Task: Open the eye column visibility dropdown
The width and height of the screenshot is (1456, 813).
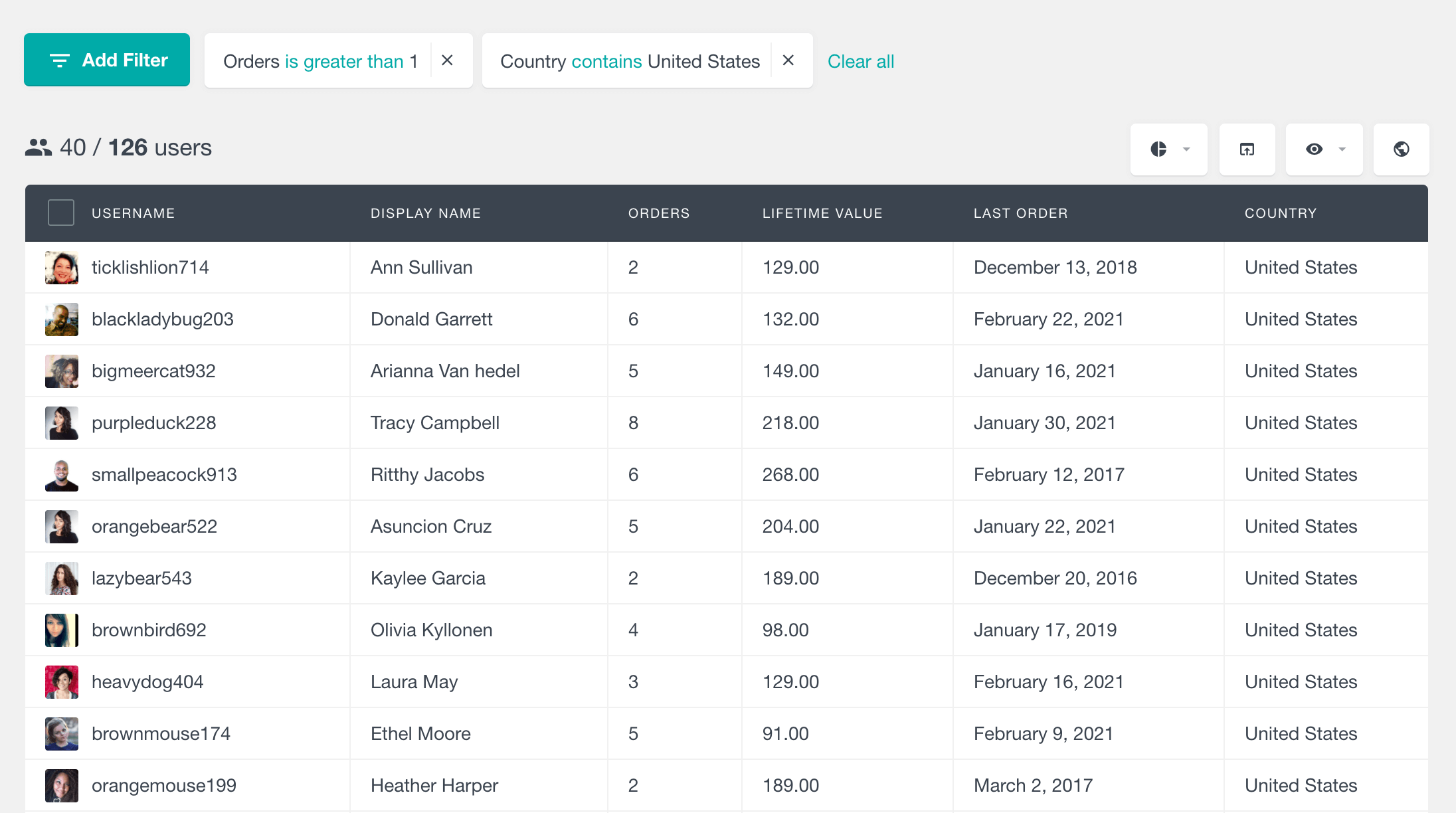Action: (1324, 149)
